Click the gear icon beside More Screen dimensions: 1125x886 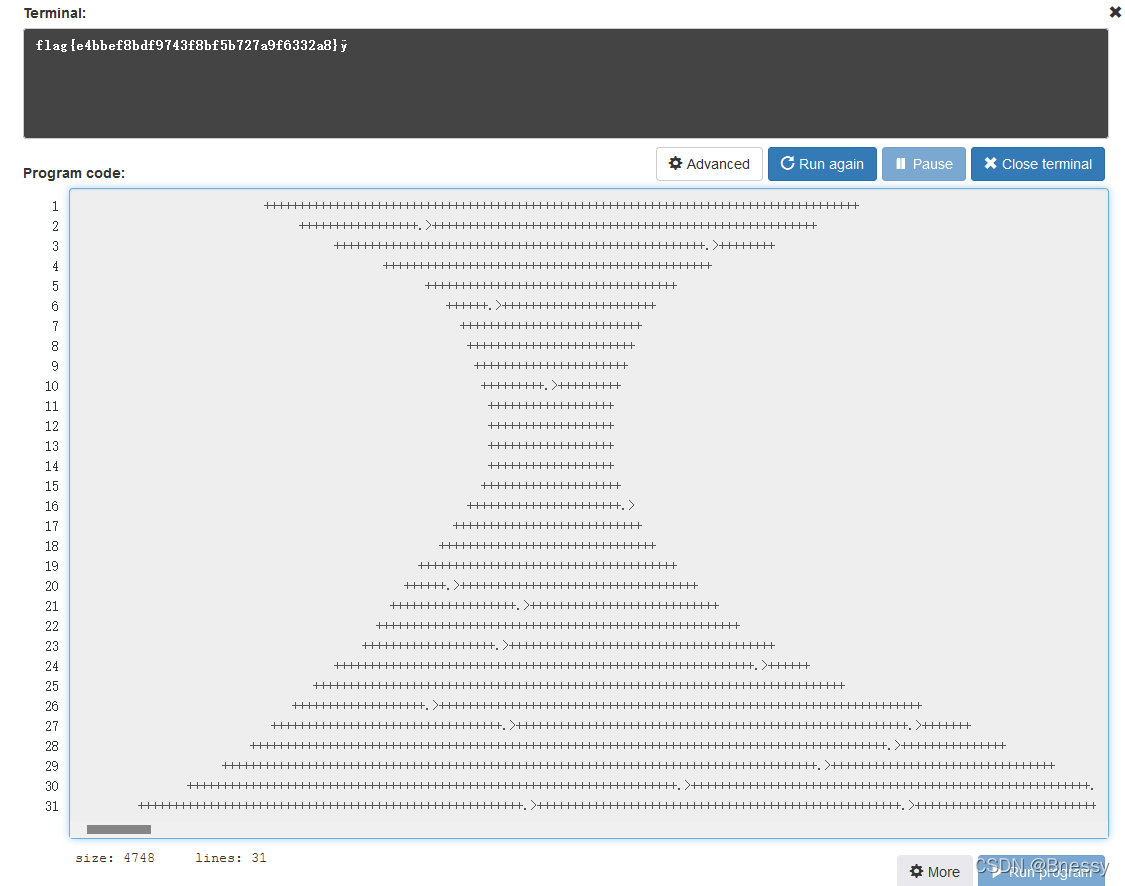(916, 871)
